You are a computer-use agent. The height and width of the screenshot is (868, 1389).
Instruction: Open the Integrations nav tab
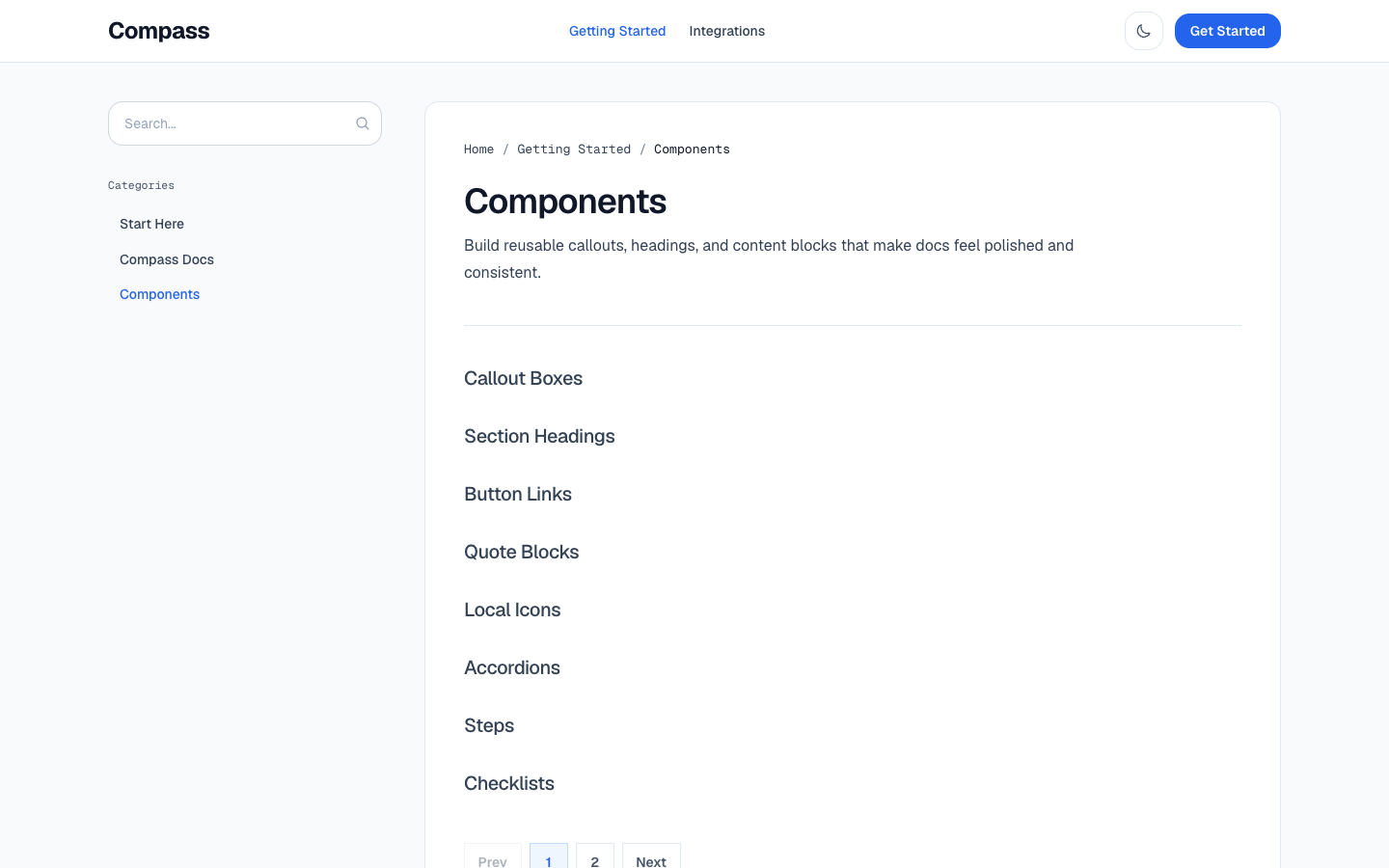point(727,31)
